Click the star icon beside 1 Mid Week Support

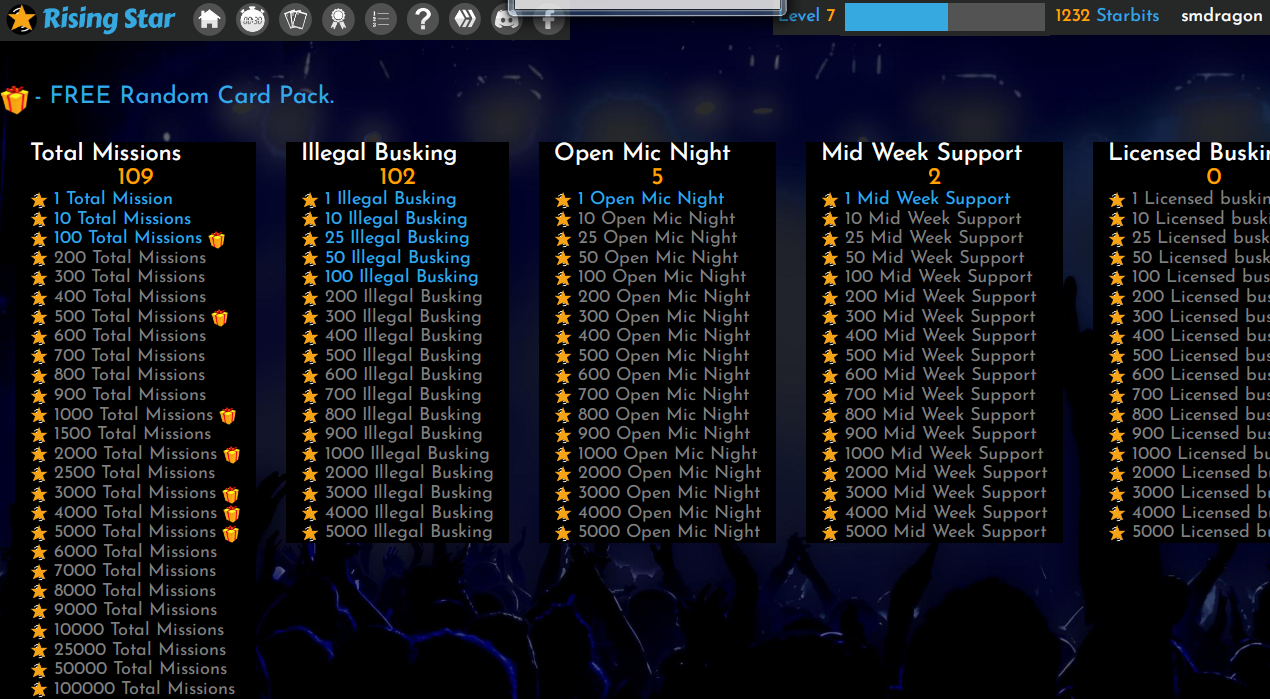pos(830,200)
